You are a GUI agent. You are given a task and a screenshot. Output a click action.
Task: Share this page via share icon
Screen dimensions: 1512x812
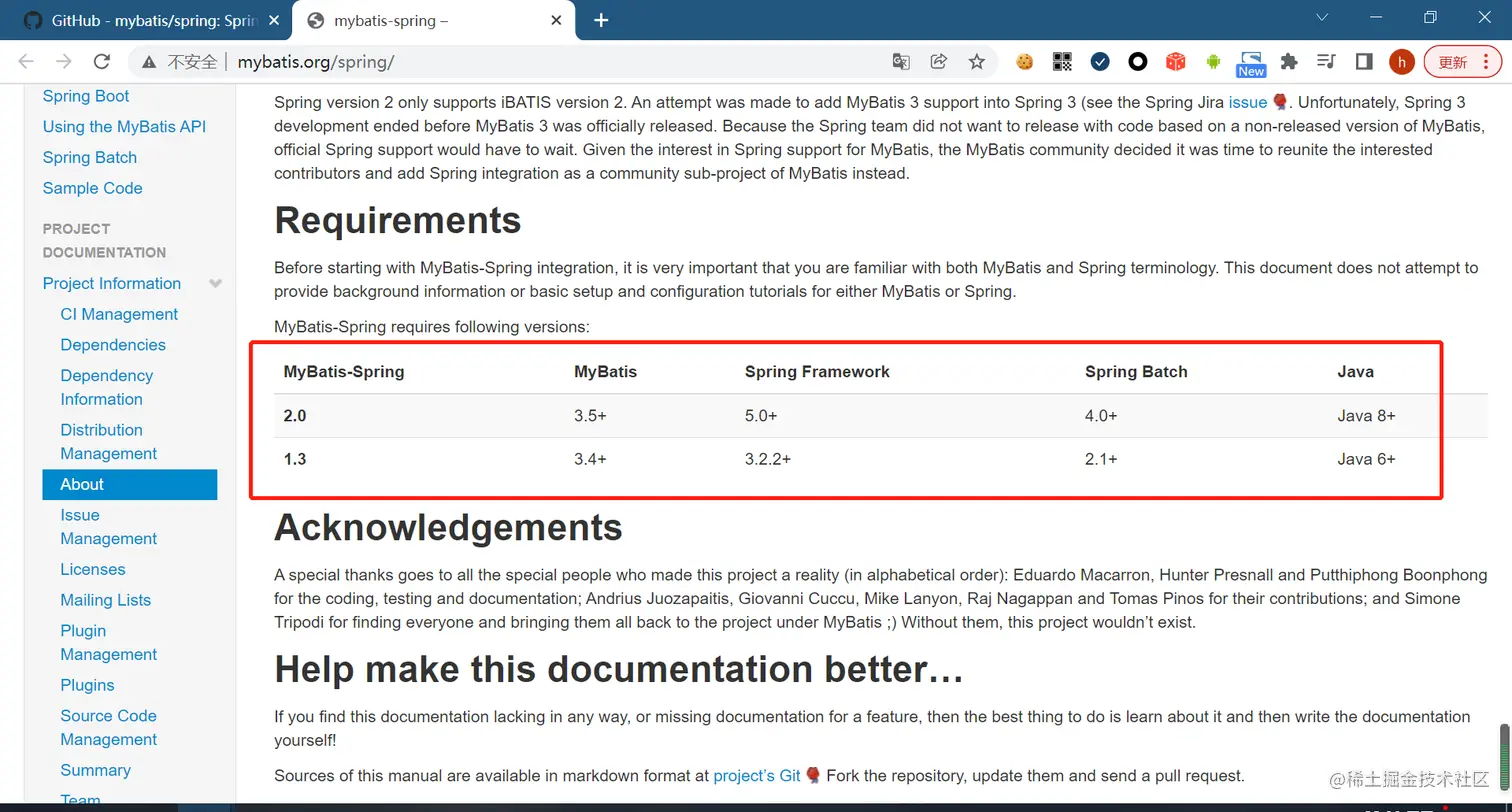click(x=939, y=62)
